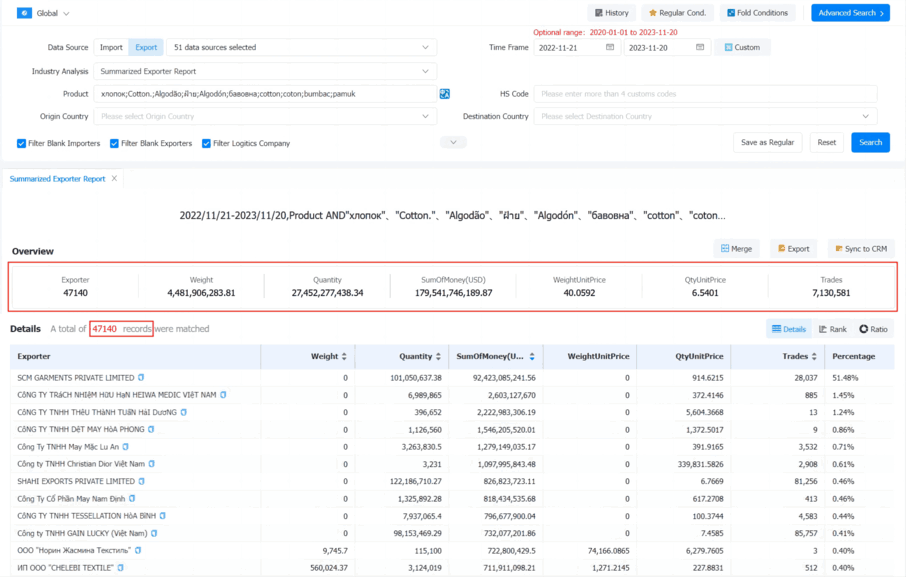Select Export data source option
Image resolution: width=906 pixels, height=577 pixels.
tap(146, 47)
